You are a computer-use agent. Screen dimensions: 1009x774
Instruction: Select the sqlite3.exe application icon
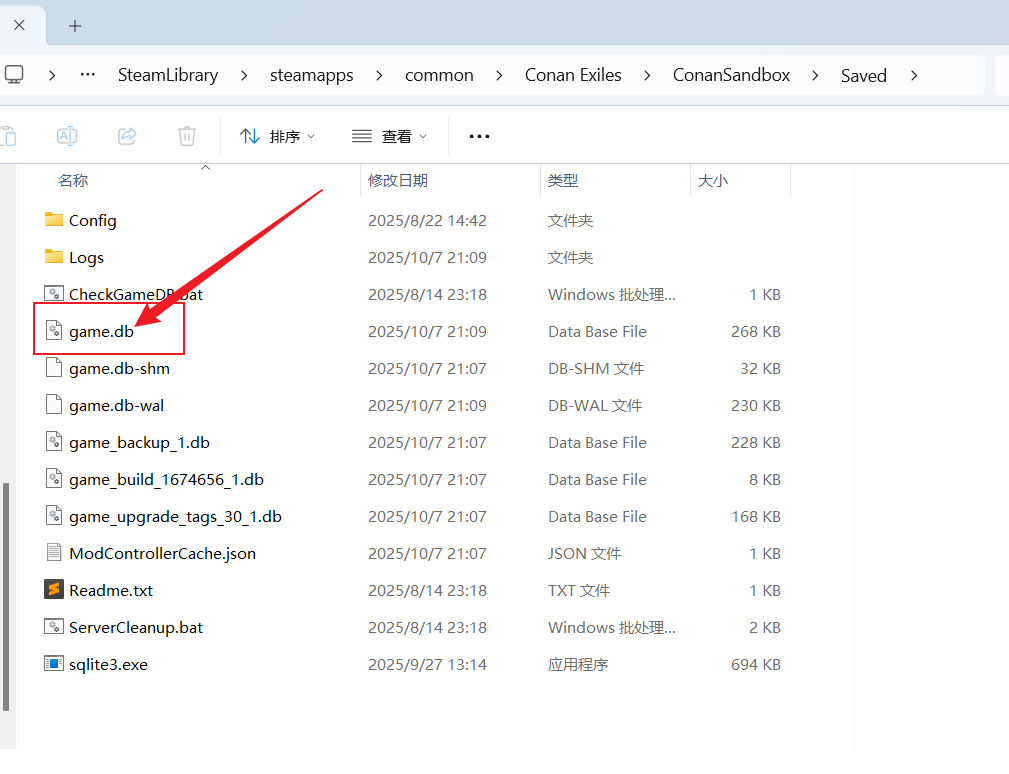pyautogui.click(x=54, y=664)
